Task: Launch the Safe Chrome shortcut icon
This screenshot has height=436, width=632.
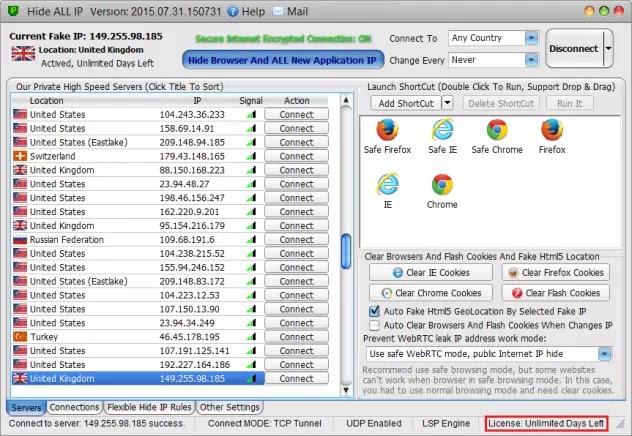Action: [497, 130]
